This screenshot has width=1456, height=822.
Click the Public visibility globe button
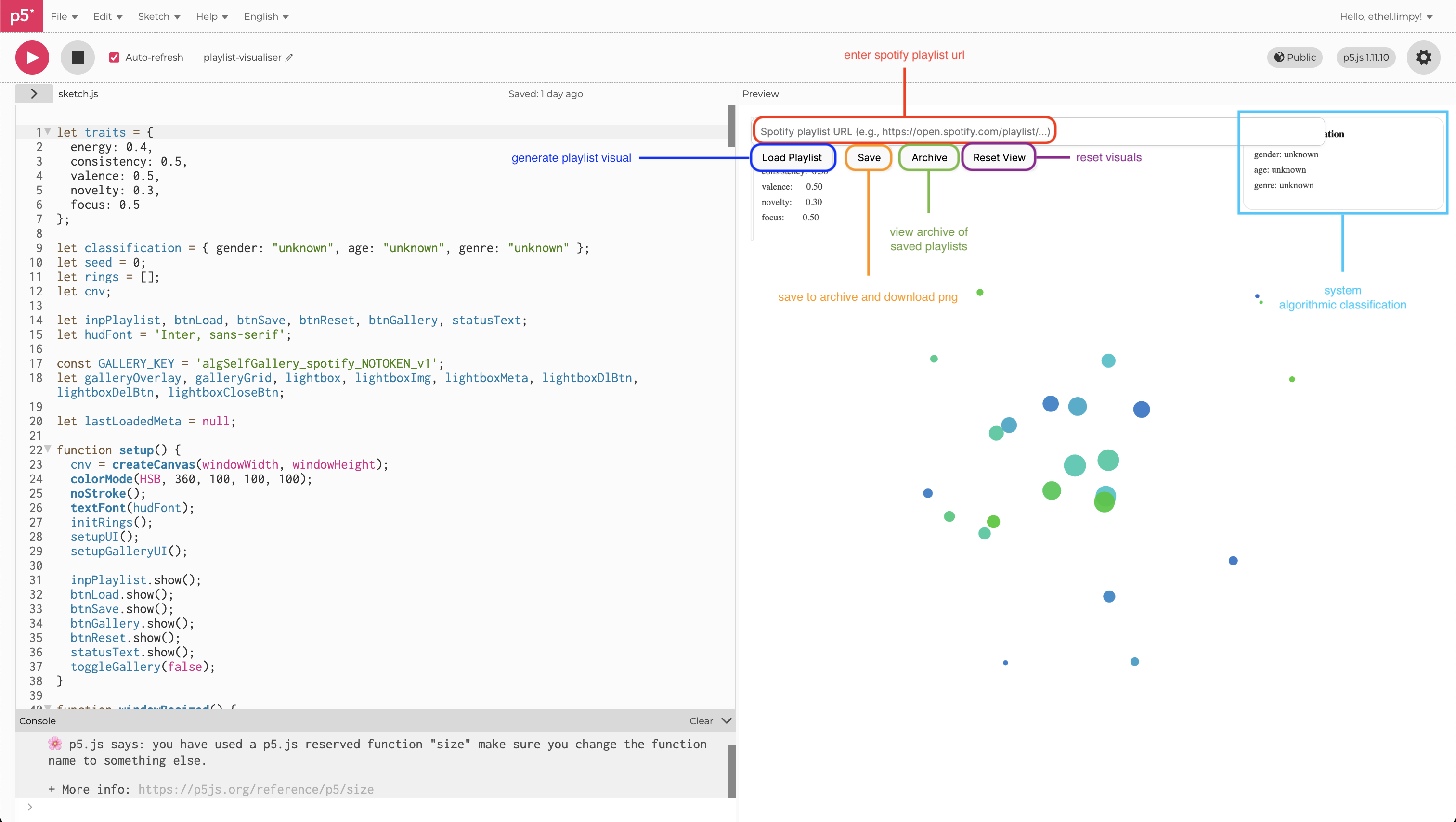coord(1294,57)
